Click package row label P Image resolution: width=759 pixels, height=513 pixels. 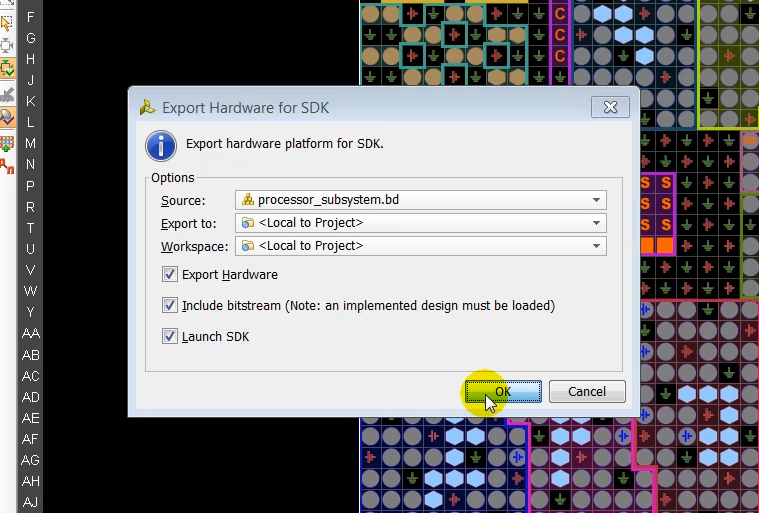(30, 186)
